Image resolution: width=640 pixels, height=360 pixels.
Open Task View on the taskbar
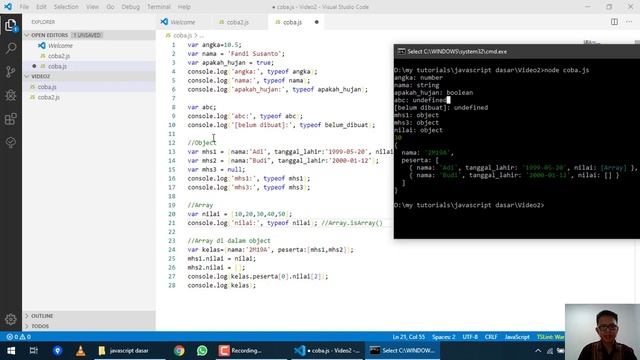tap(34, 351)
